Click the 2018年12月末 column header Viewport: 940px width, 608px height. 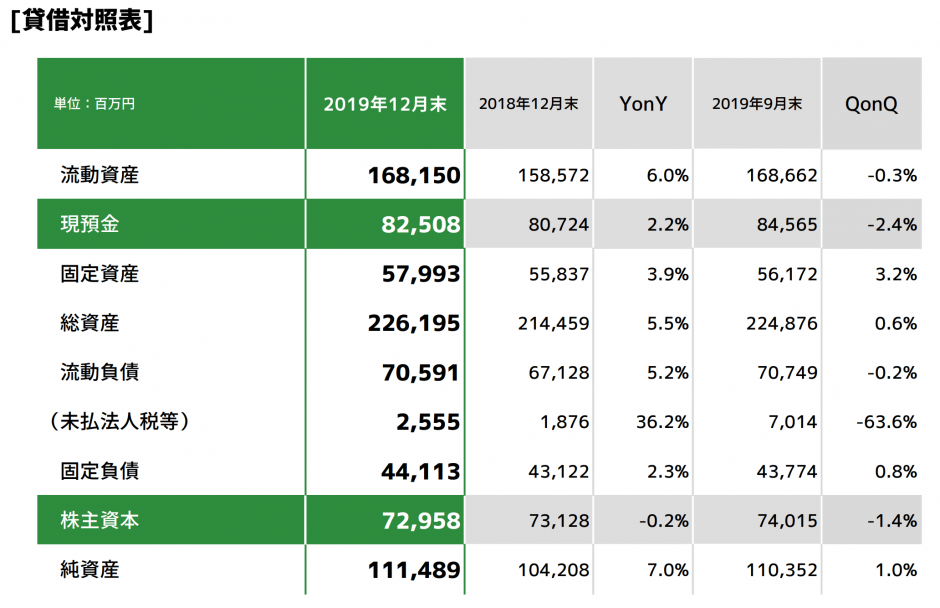tap(528, 104)
